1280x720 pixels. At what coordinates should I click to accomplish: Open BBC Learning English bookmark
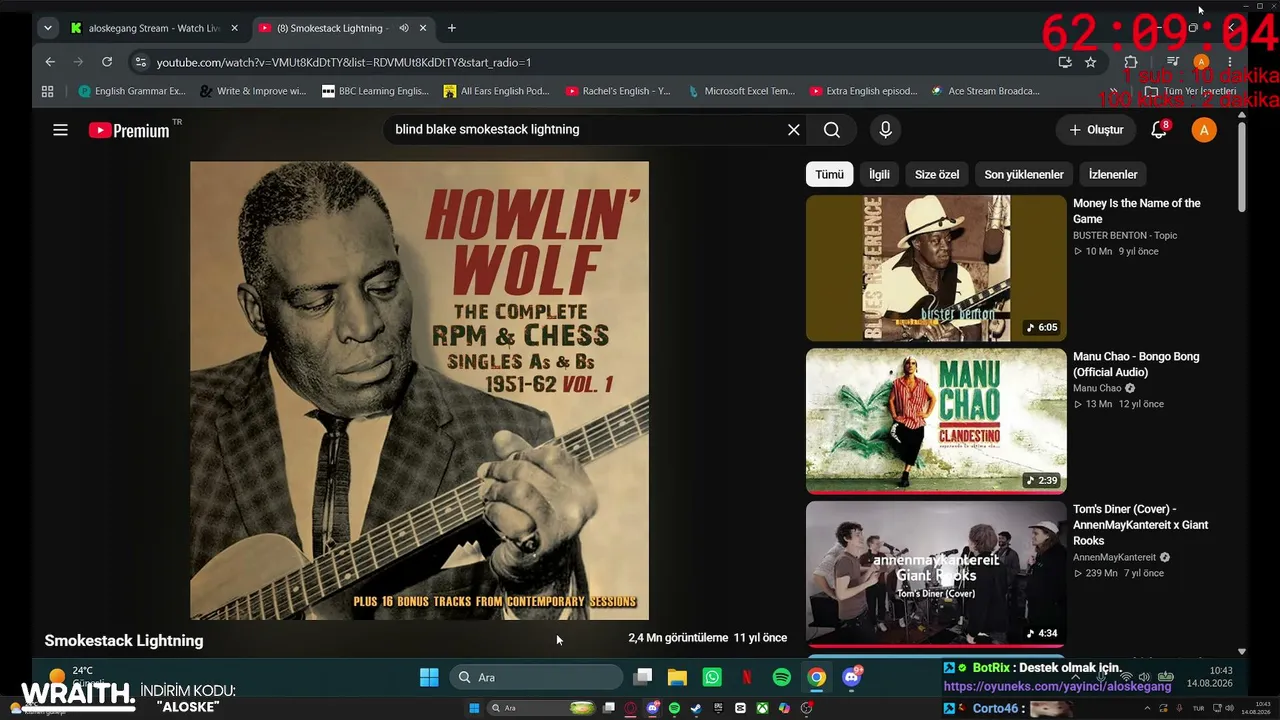pyautogui.click(x=375, y=91)
